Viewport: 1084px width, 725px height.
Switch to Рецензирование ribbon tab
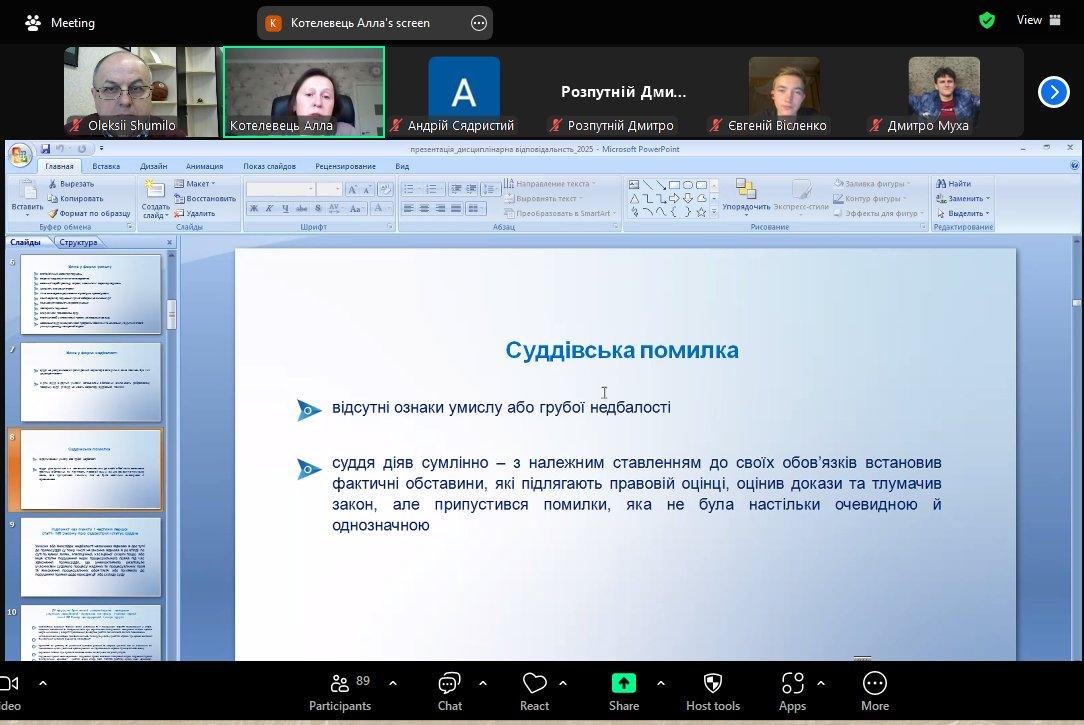coord(345,166)
